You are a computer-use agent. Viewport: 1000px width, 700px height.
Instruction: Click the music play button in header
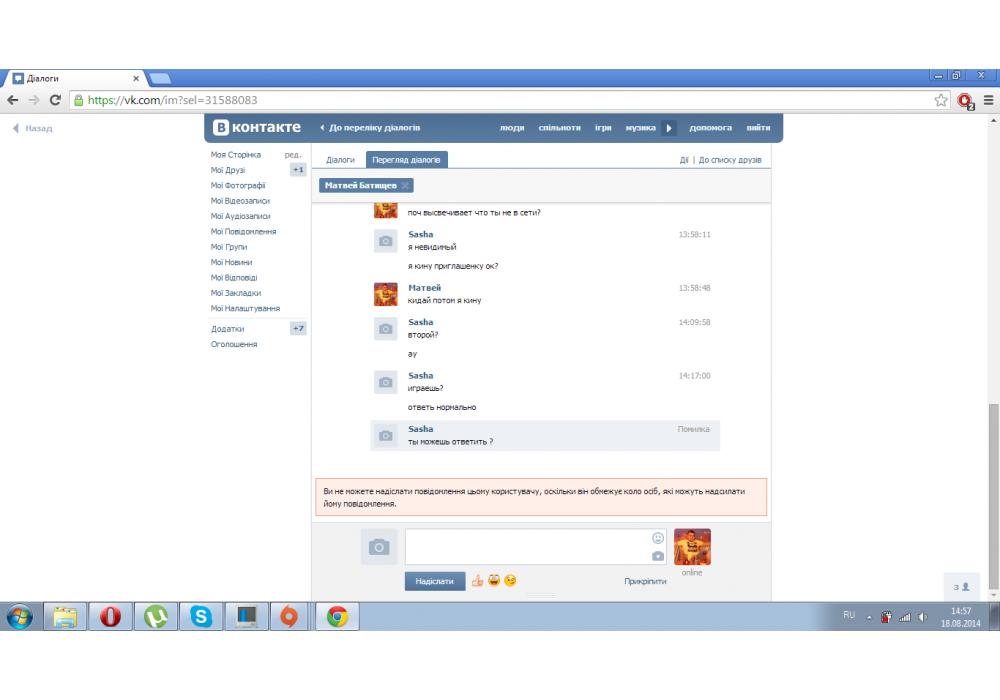[668, 128]
